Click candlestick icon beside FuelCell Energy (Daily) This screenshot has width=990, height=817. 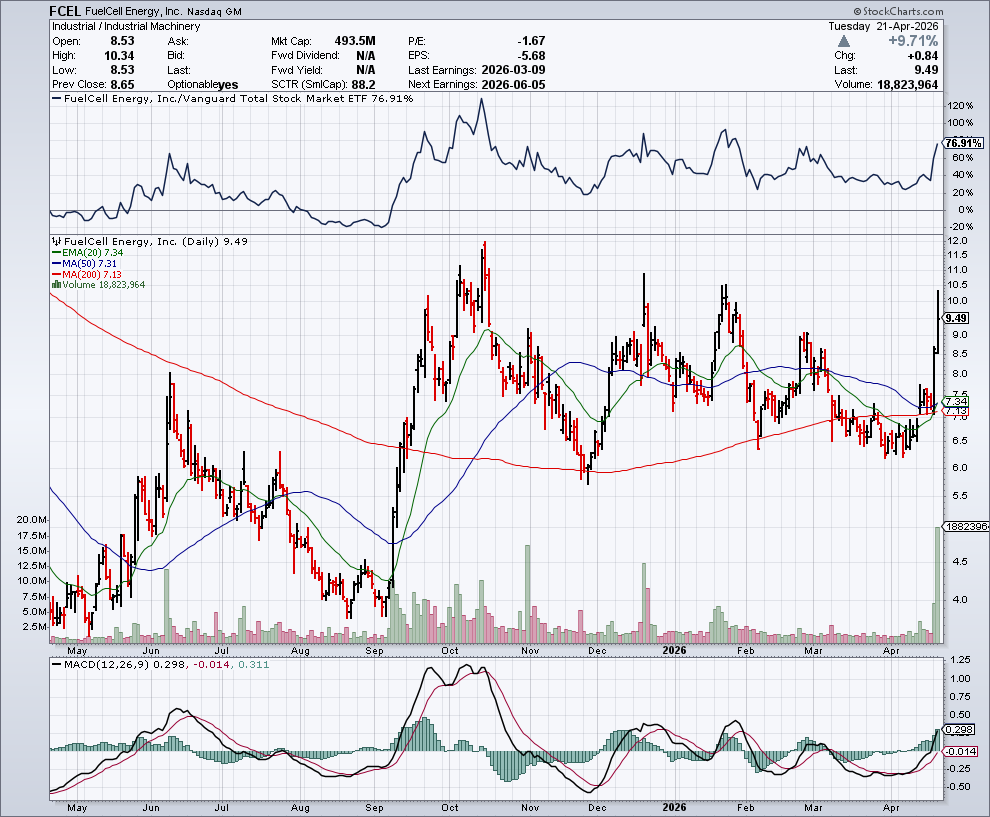point(55,242)
